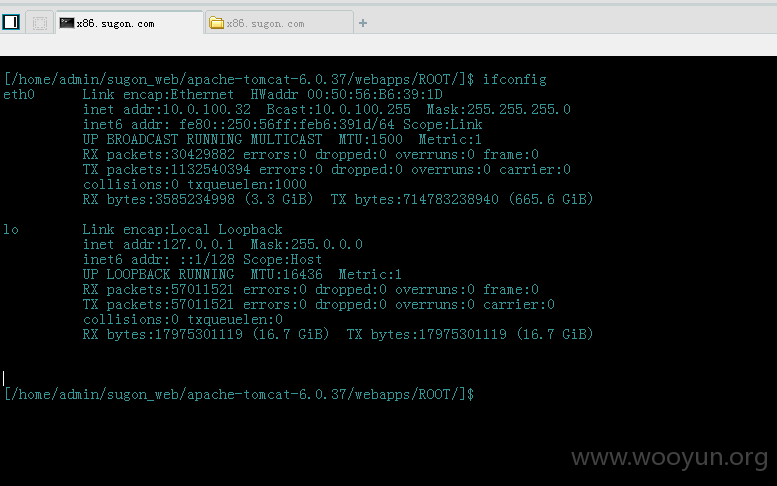Click 'TX bytes:17975301119 (16.7 GiB)' text
Image resolution: width=777 pixels, height=486 pixels.
pos(470,334)
